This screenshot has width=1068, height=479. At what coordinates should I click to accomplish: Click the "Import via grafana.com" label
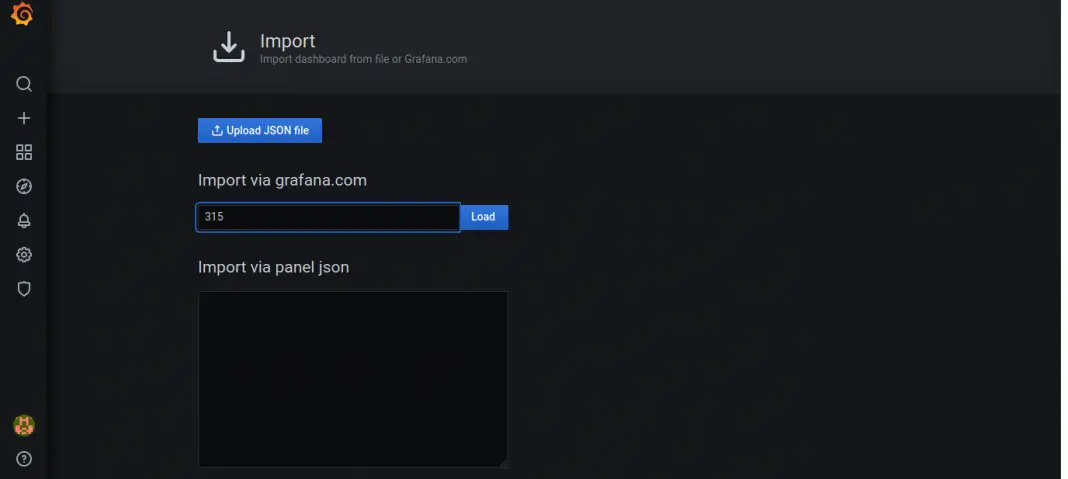(282, 181)
